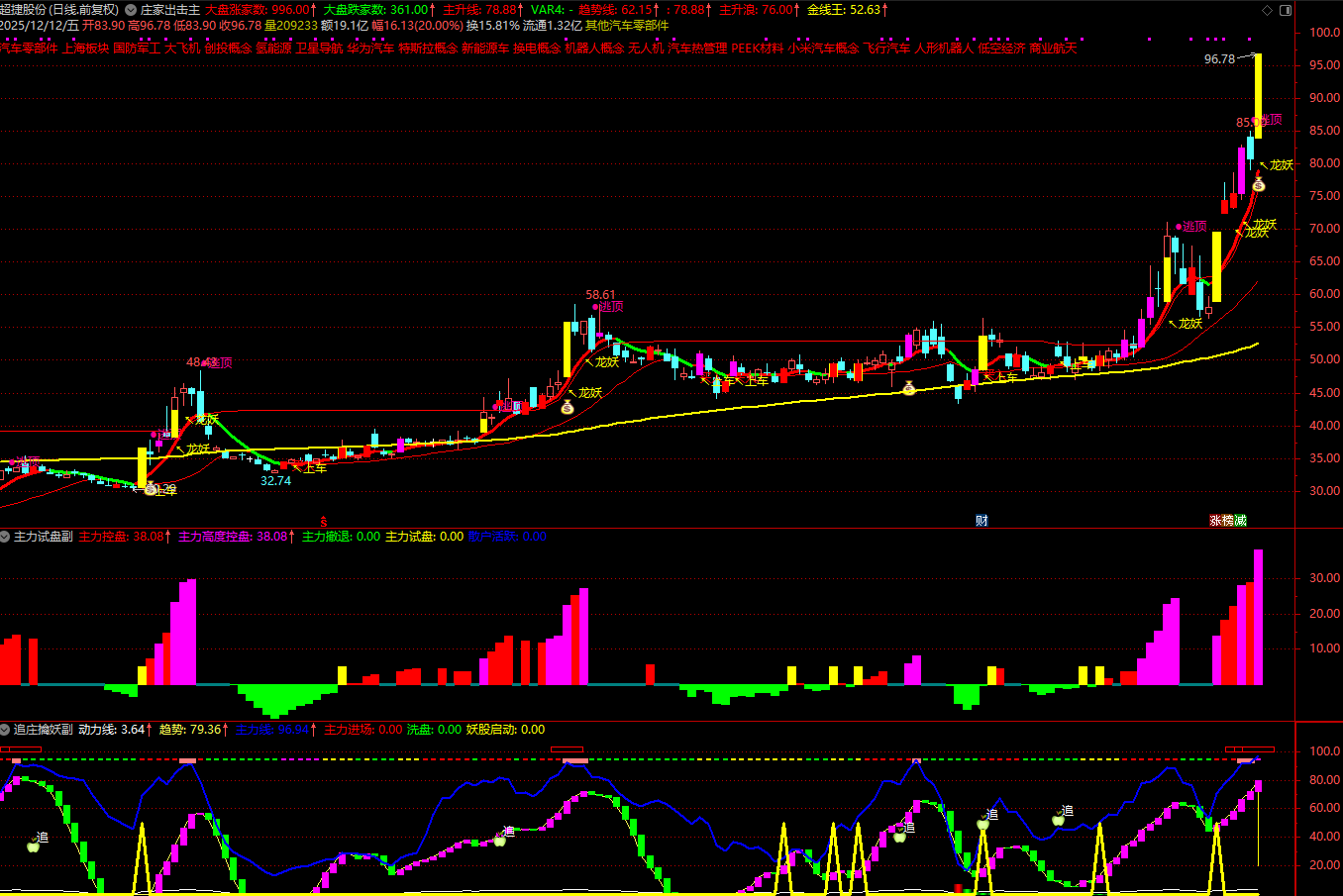Click the 幅16.13(20.00%) amplitude value
The image size is (1343, 896).
[417, 26]
